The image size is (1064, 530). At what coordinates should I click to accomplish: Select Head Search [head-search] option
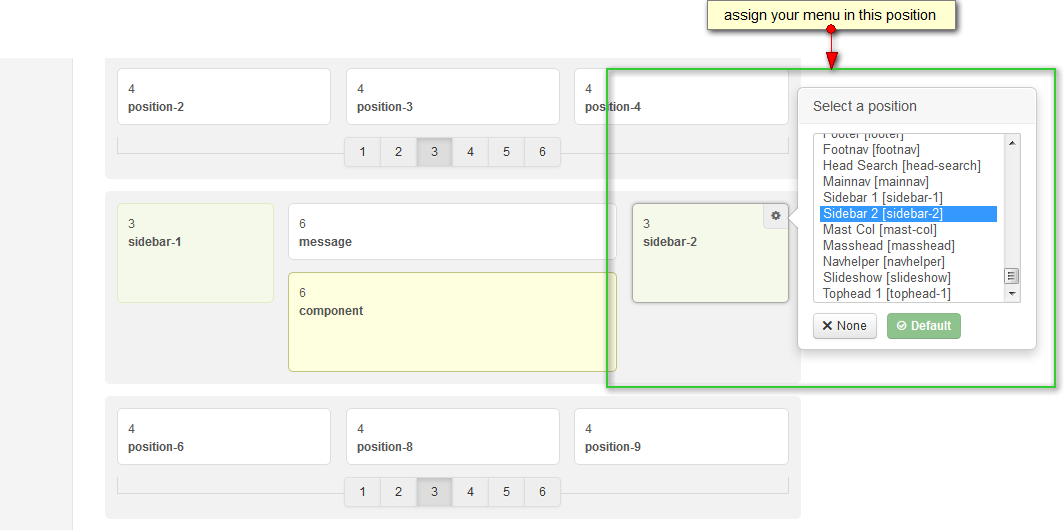(901, 166)
